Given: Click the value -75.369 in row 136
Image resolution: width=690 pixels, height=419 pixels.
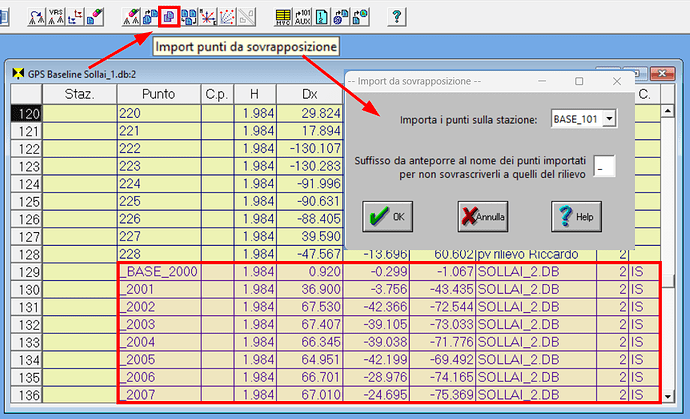Looking at the screenshot, I should tap(443, 395).
